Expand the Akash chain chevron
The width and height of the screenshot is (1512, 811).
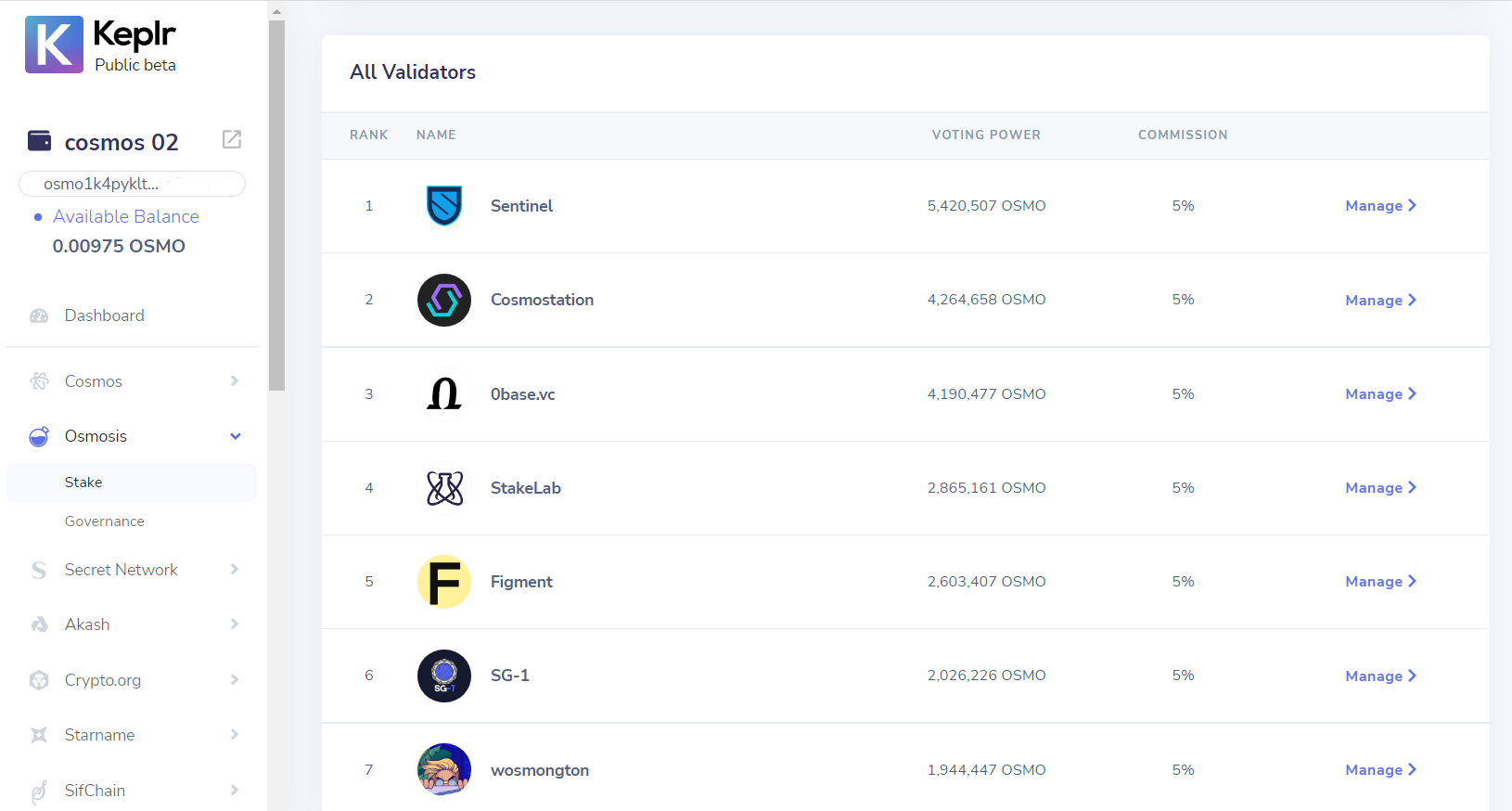click(235, 624)
